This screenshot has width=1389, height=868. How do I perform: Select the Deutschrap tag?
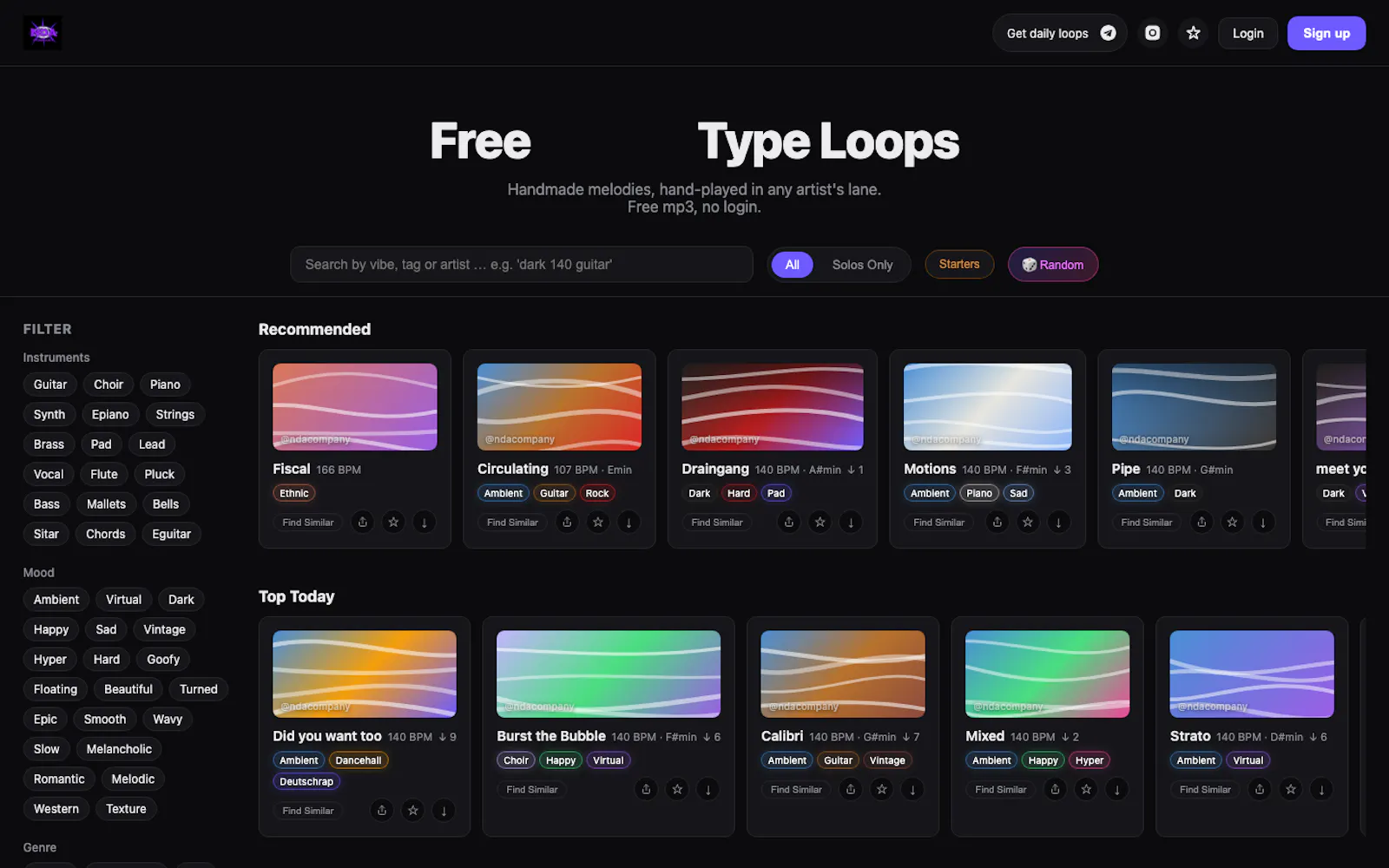pos(306,781)
